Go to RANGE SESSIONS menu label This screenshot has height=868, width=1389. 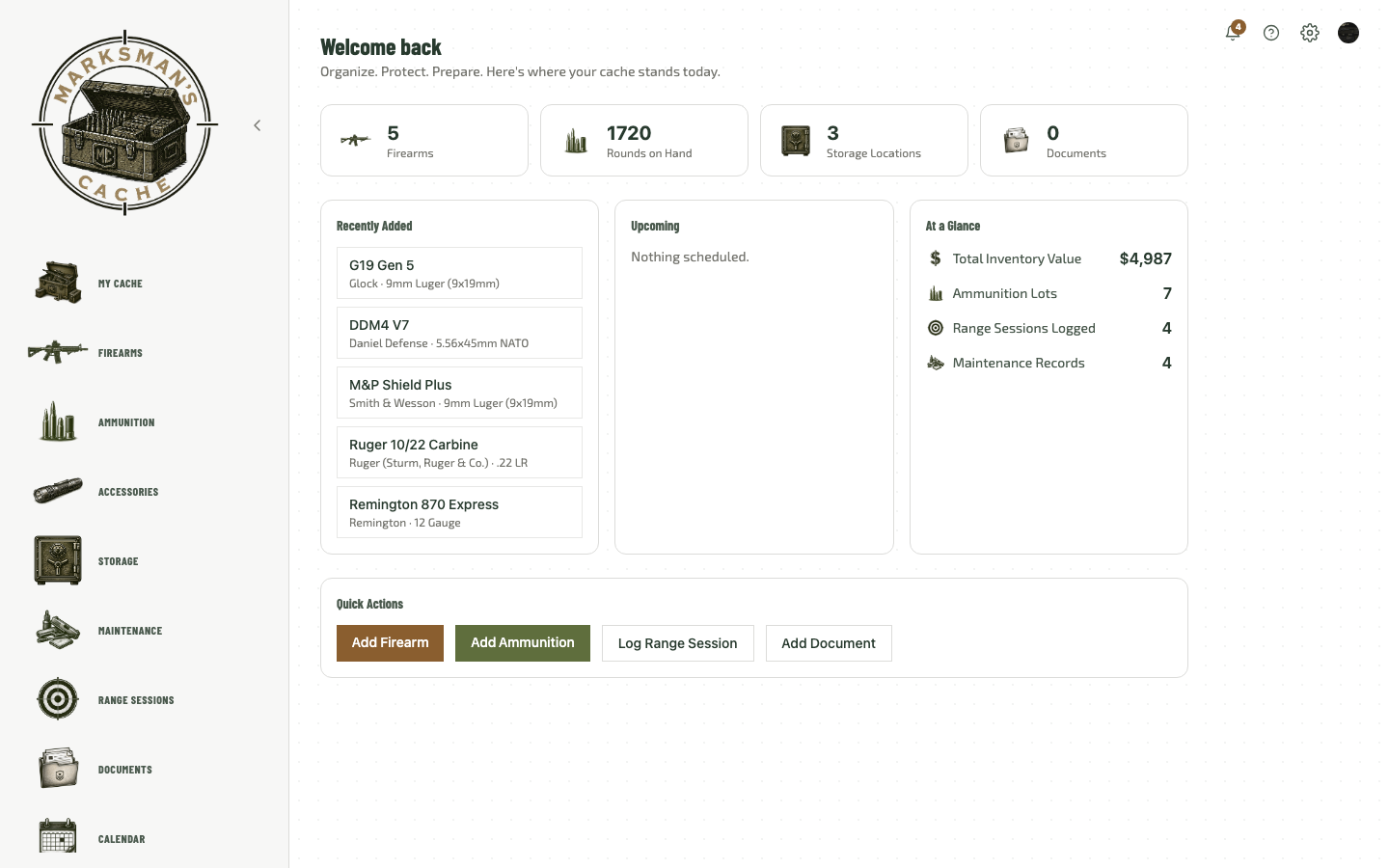tap(136, 700)
